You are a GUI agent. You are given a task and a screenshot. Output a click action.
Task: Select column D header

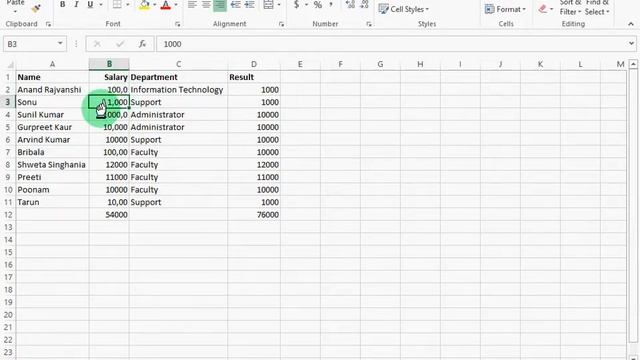click(254, 64)
